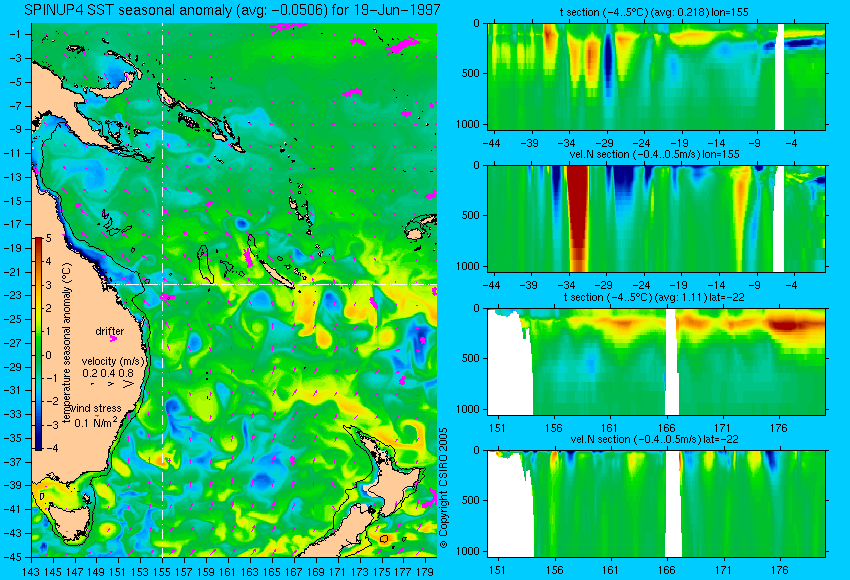Click the 5 label atop the color scale
Viewport: 850px width, 580px height.
tap(48, 238)
